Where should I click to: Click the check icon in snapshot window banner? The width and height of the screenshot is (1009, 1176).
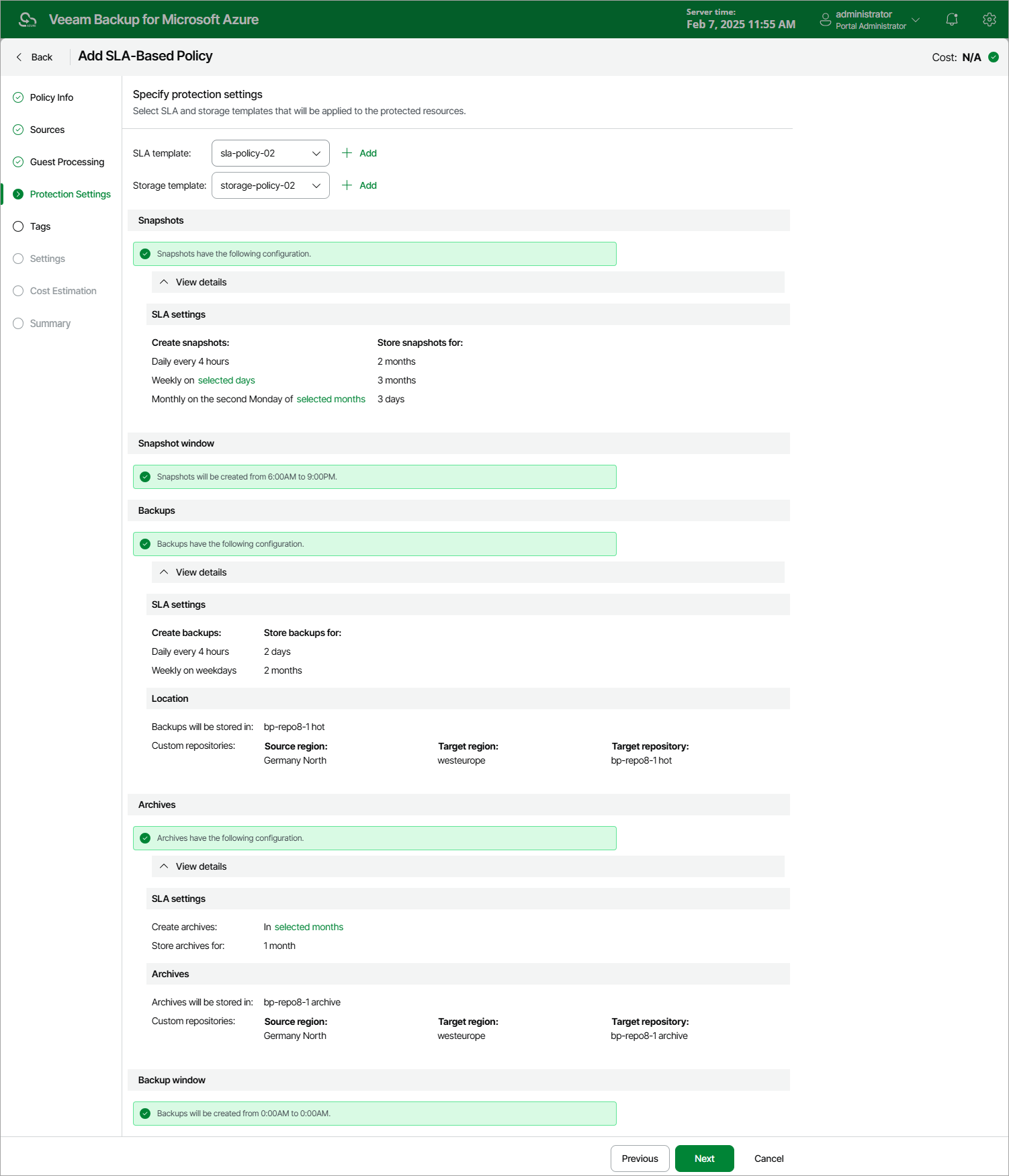pos(145,477)
